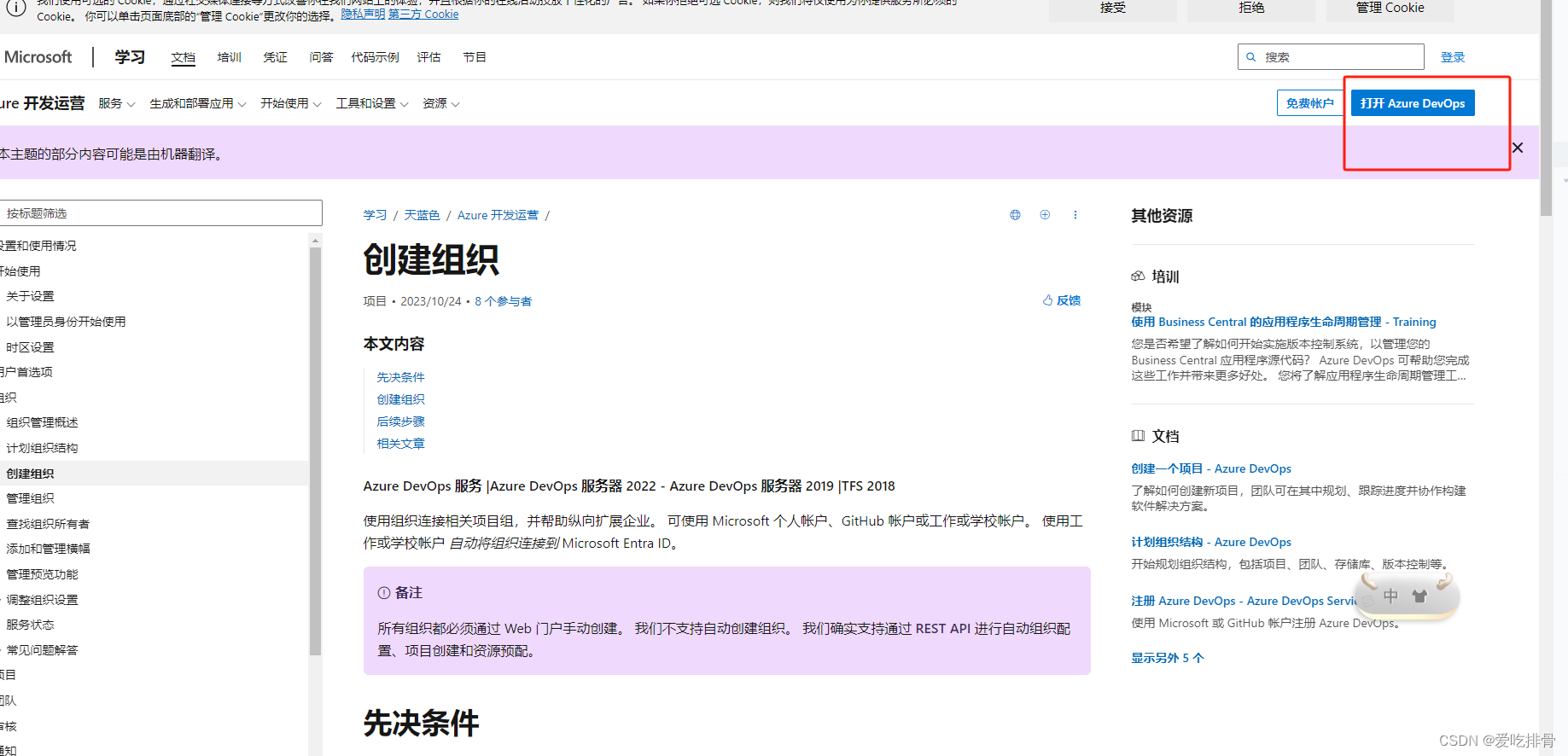Open the 培训 navigation item

coord(229,57)
